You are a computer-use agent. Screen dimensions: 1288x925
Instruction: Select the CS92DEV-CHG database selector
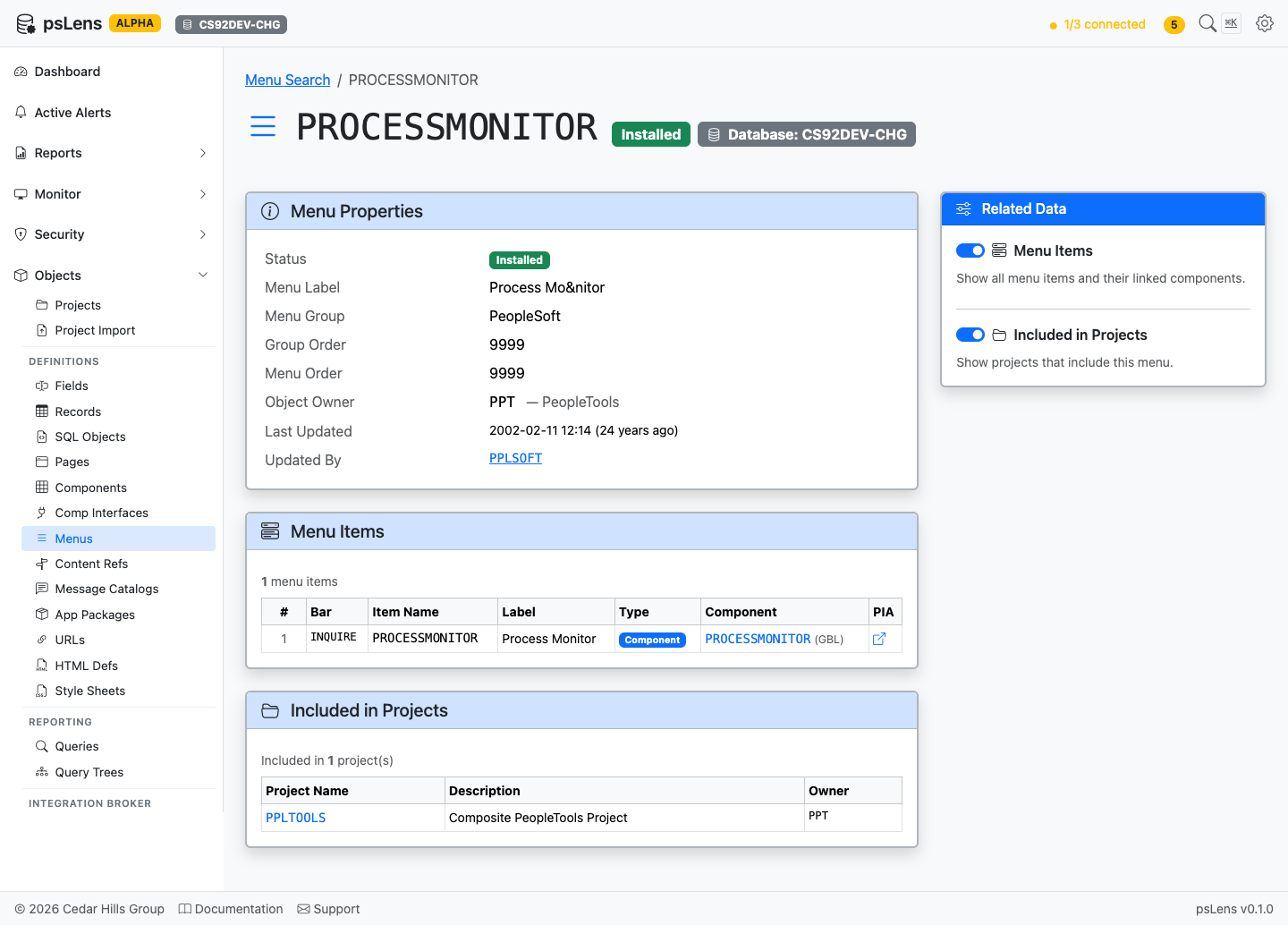231,24
